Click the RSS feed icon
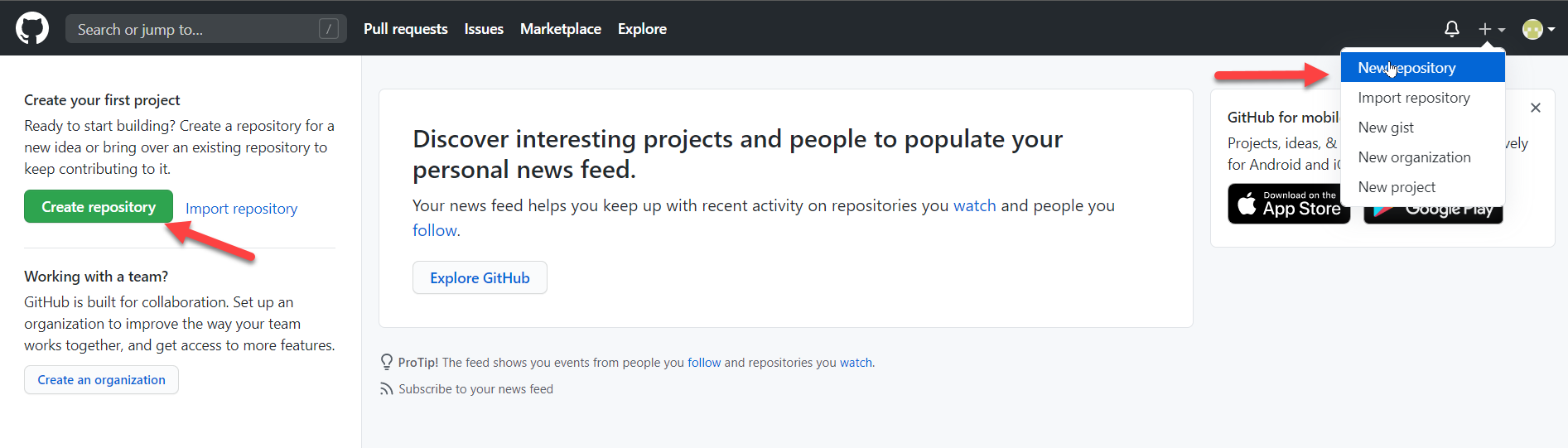Screen dimensions: 1568x448 386,389
